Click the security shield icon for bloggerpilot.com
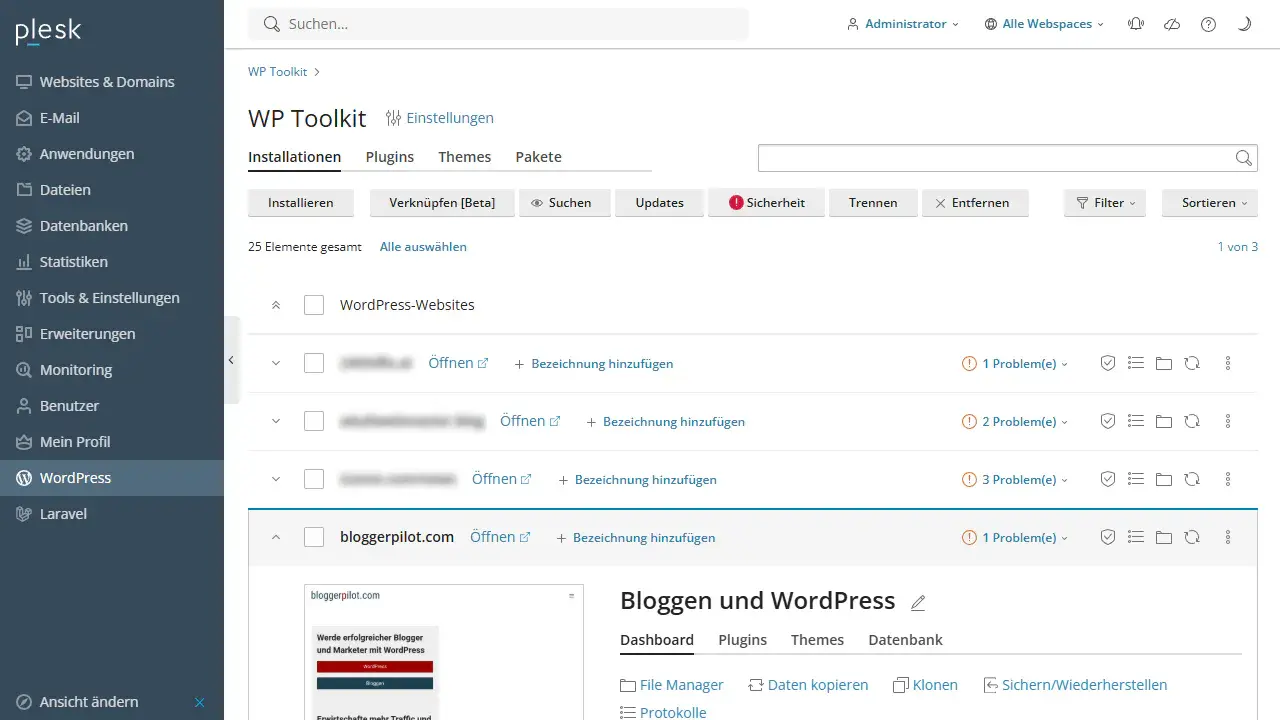The width and height of the screenshot is (1280, 720). click(1108, 538)
